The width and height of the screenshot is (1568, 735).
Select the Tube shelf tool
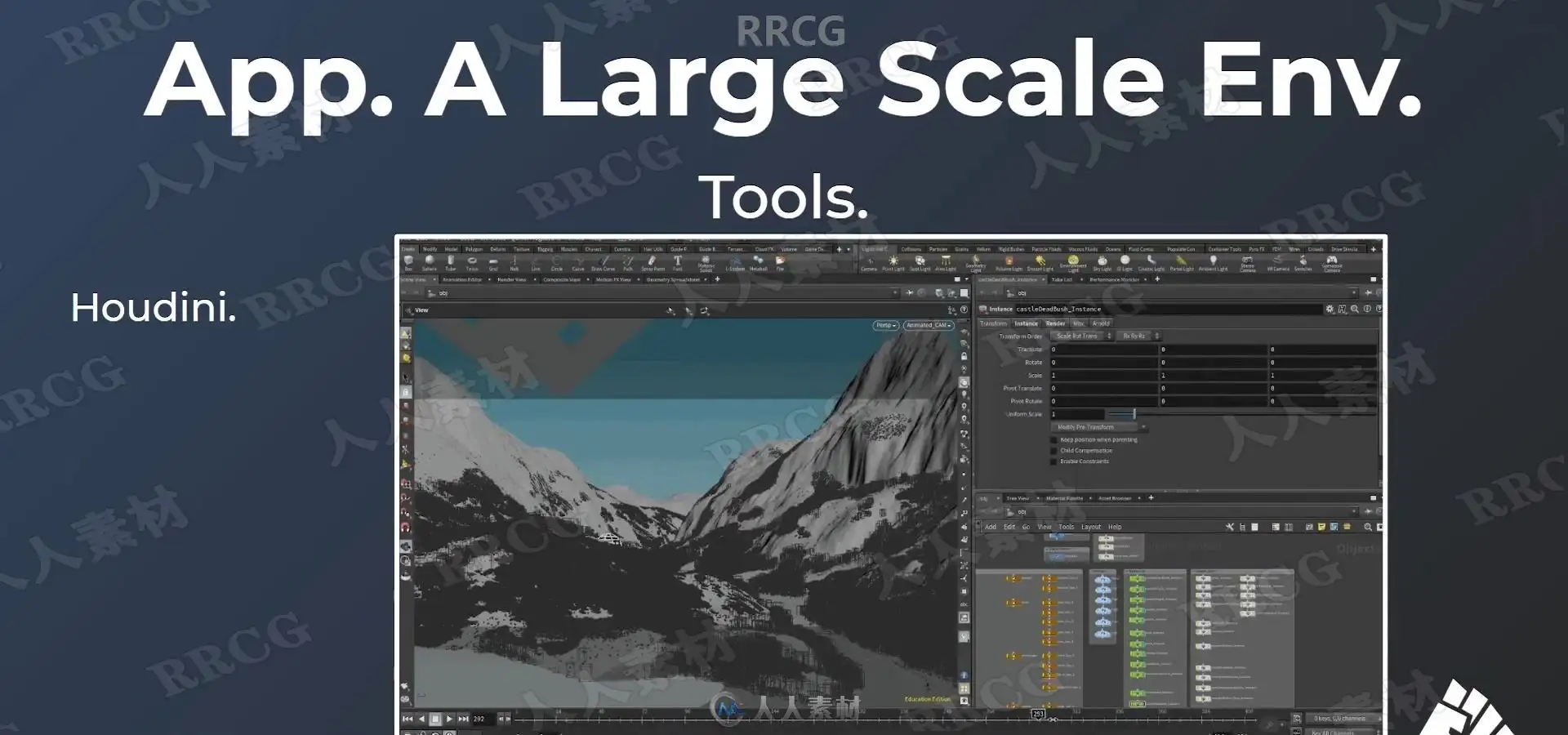(x=450, y=263)
